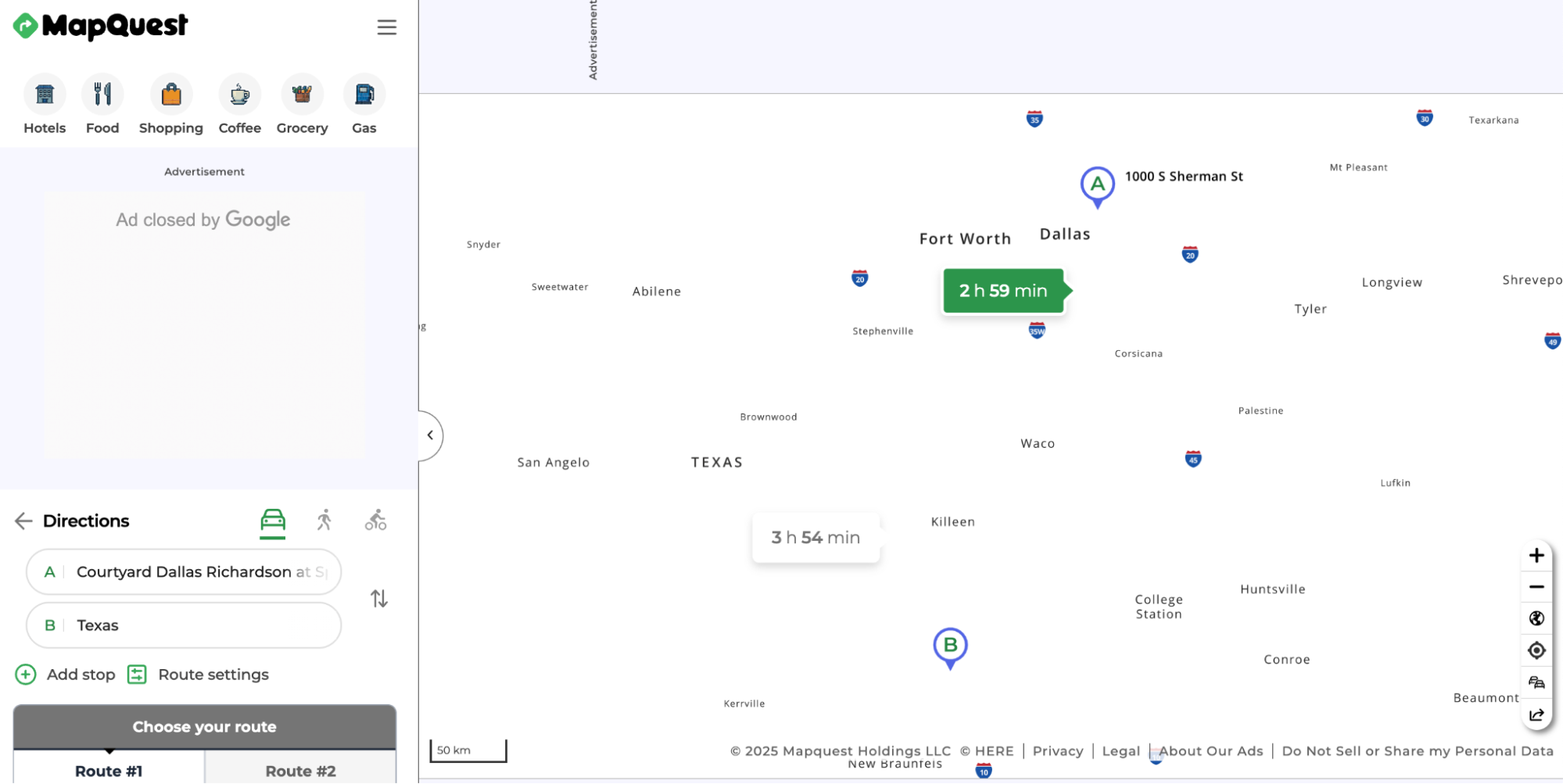Search for Hotels nearby
This screenshot has width=1563, height=784.
[45, 105]
